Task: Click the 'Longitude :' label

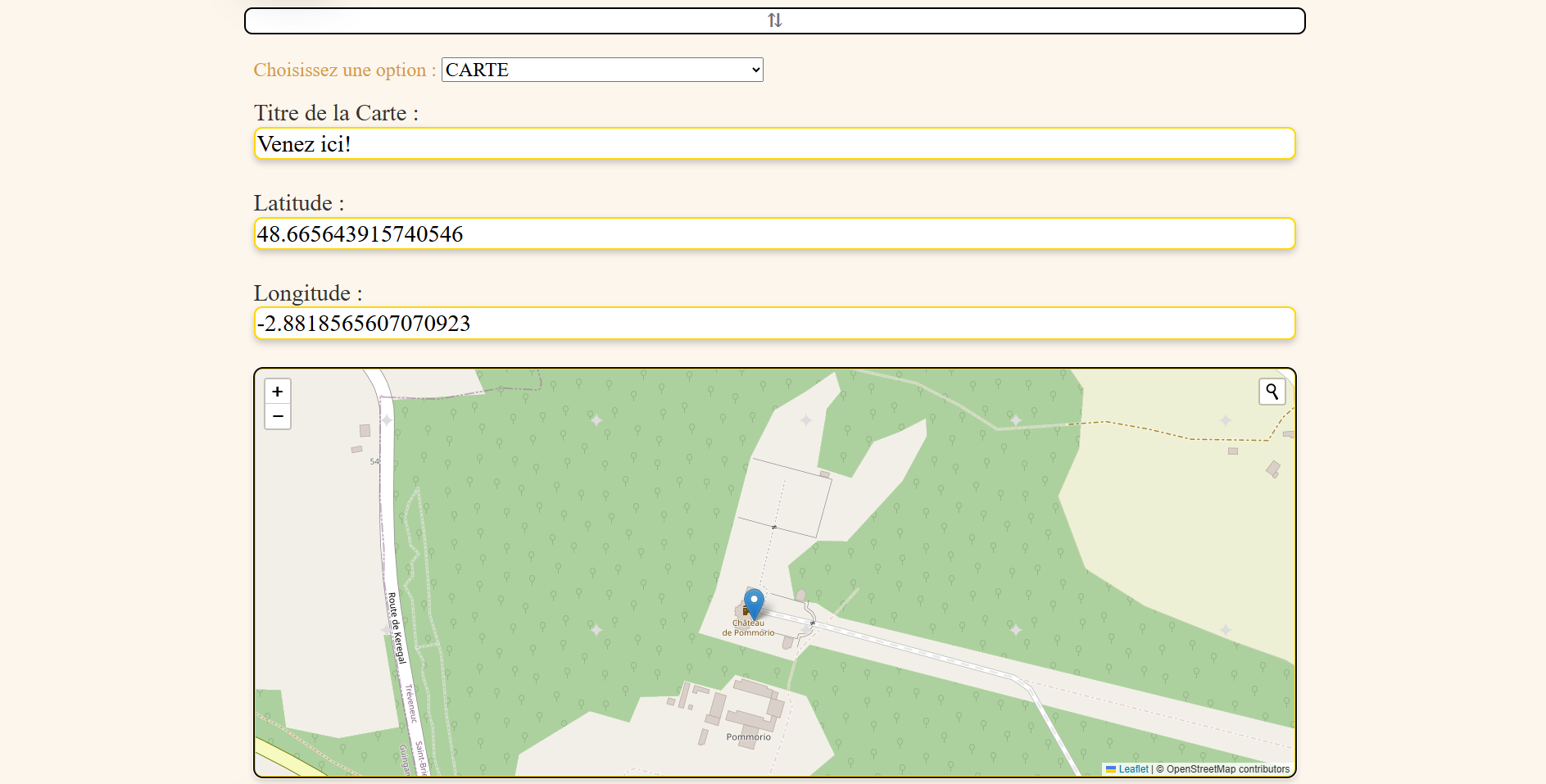Action: click(x=308, y=293)
